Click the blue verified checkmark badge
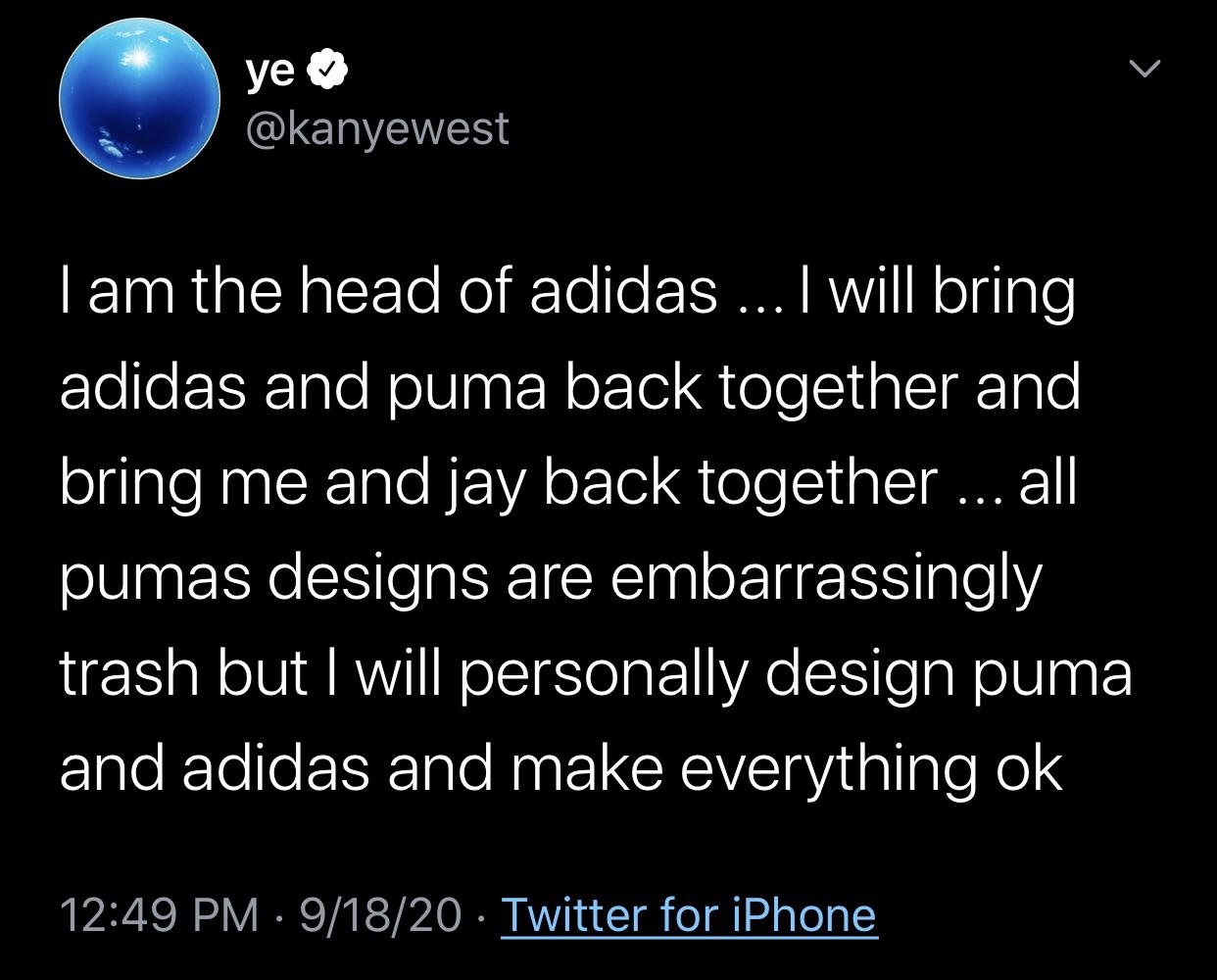 click(326, 71)
